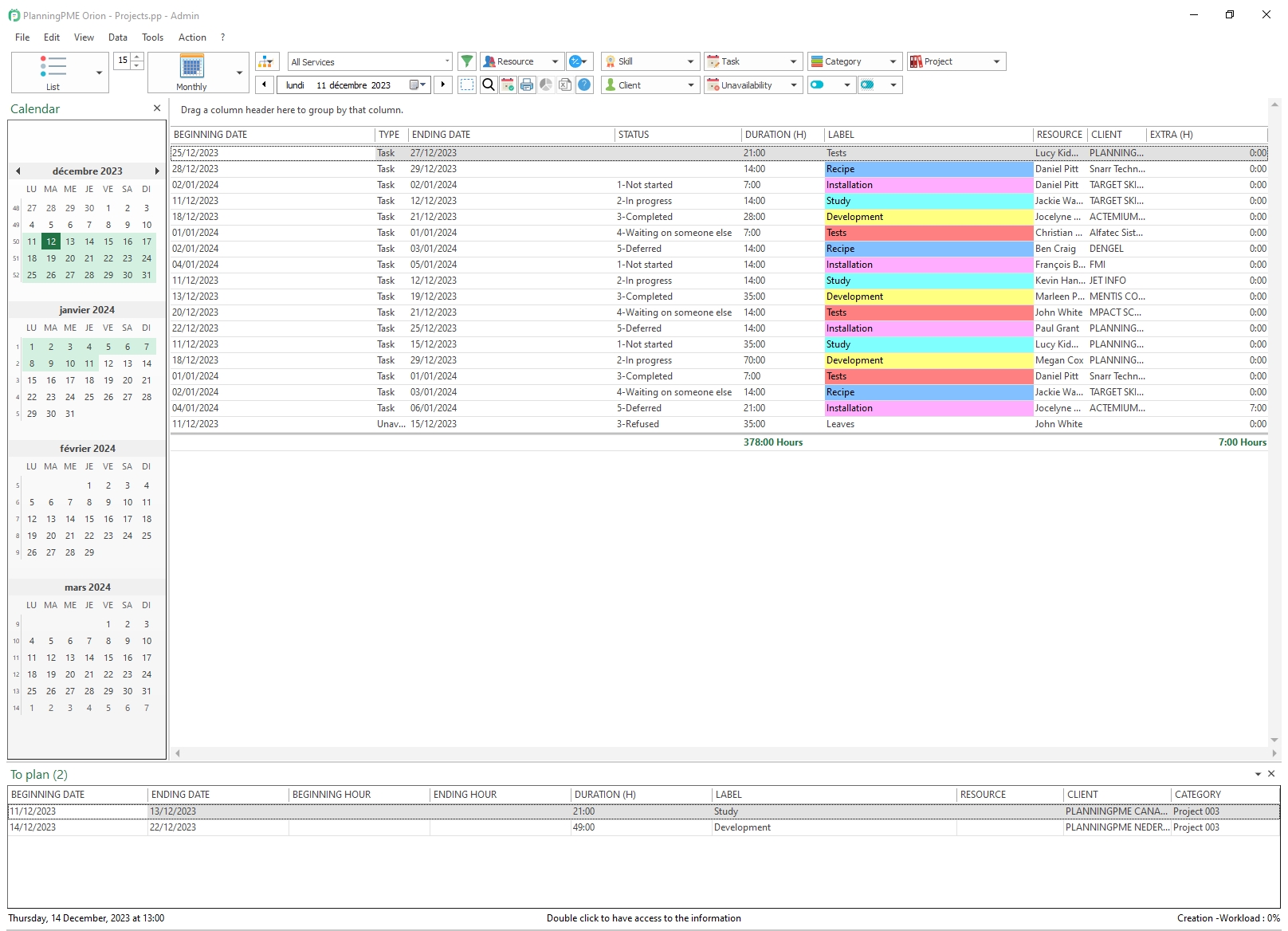Select highlighted day 12 in décembre 2023
This screenshot has height=931, width=1288.
click(x=51, y=242)
